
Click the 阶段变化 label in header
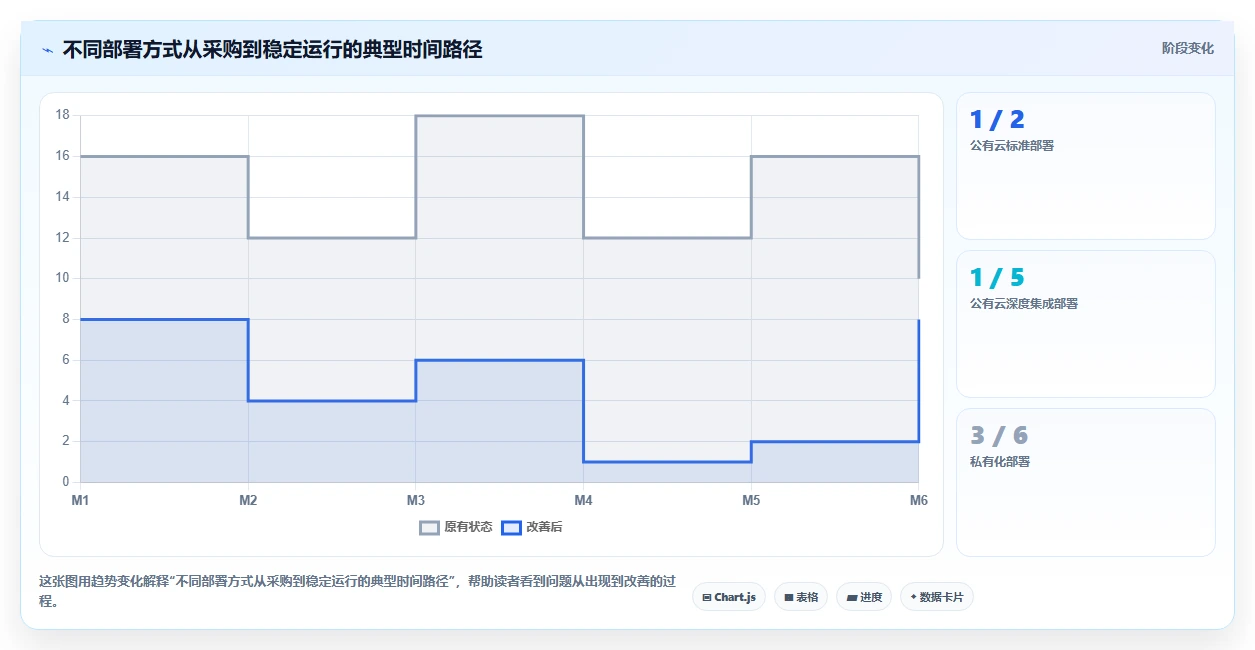1188,48
